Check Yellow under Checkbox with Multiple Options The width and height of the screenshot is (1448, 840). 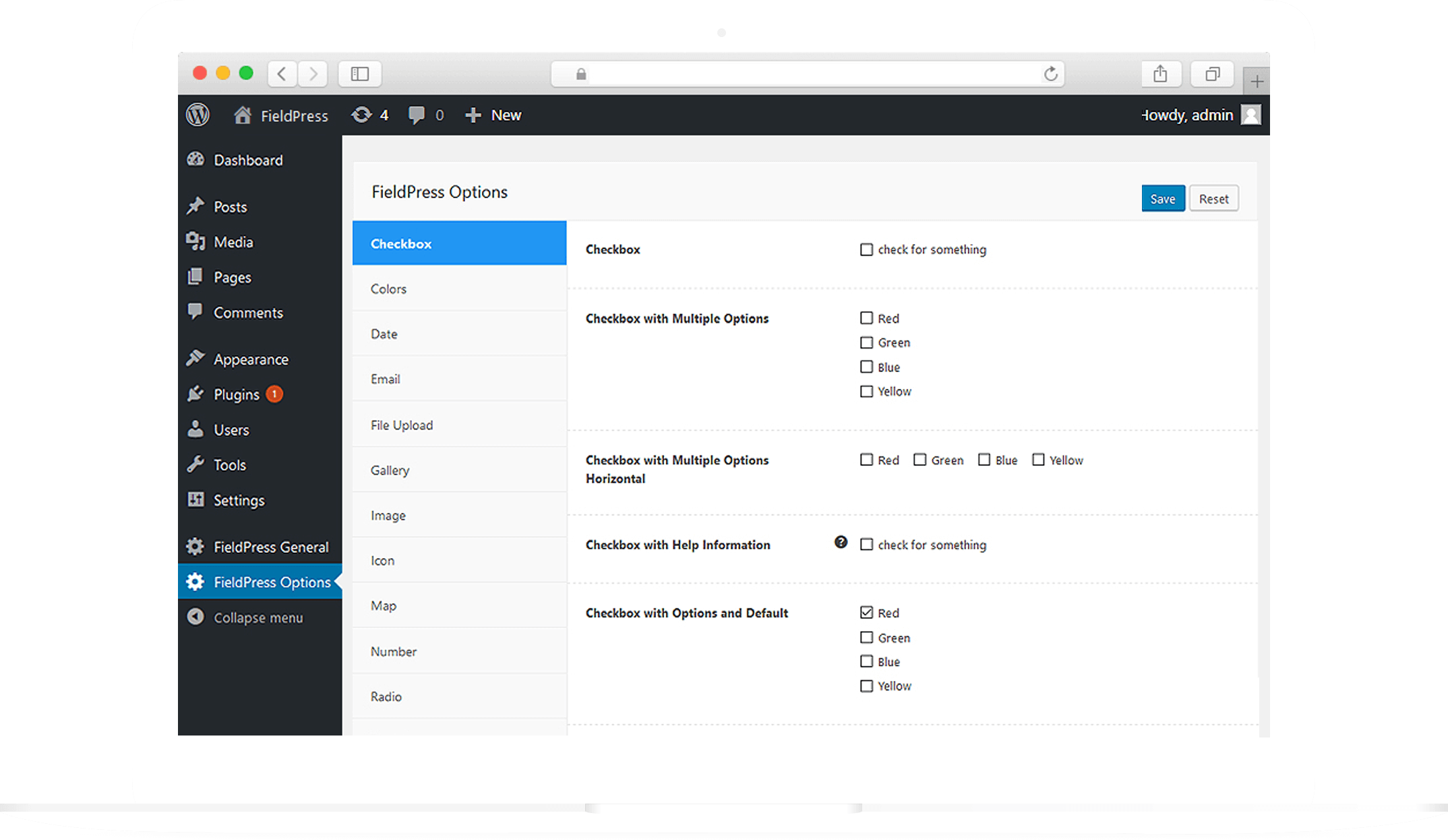click(866, 391)
